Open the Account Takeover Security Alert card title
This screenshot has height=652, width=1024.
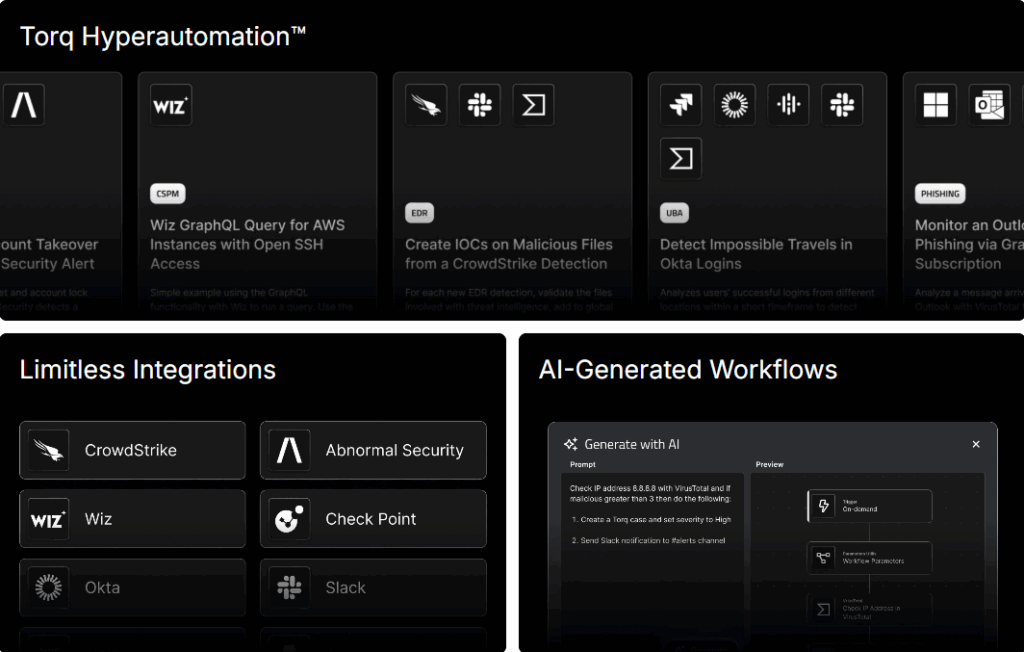coord(49,254)
